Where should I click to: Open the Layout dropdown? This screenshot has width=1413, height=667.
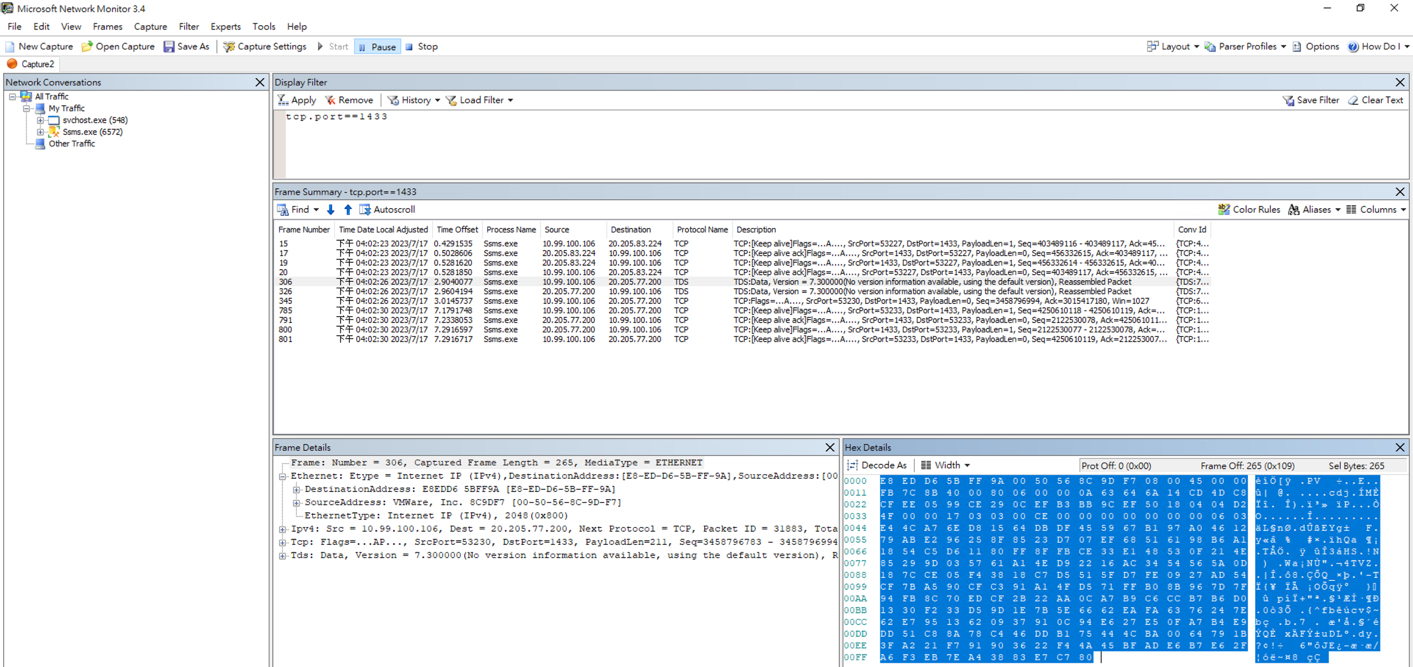pos(1172,47)
